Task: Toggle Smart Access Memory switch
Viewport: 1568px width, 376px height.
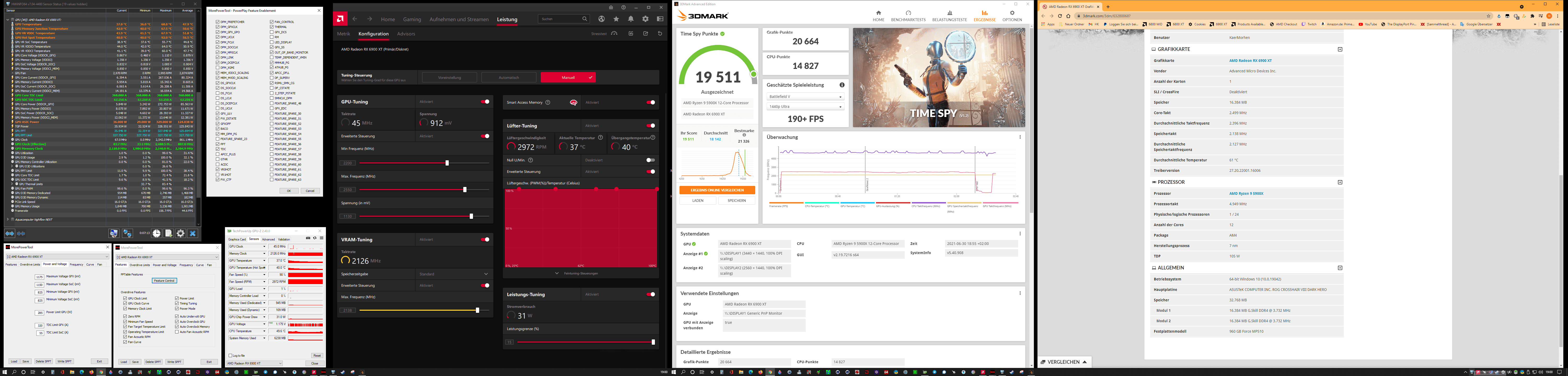Action: [651, 102]
